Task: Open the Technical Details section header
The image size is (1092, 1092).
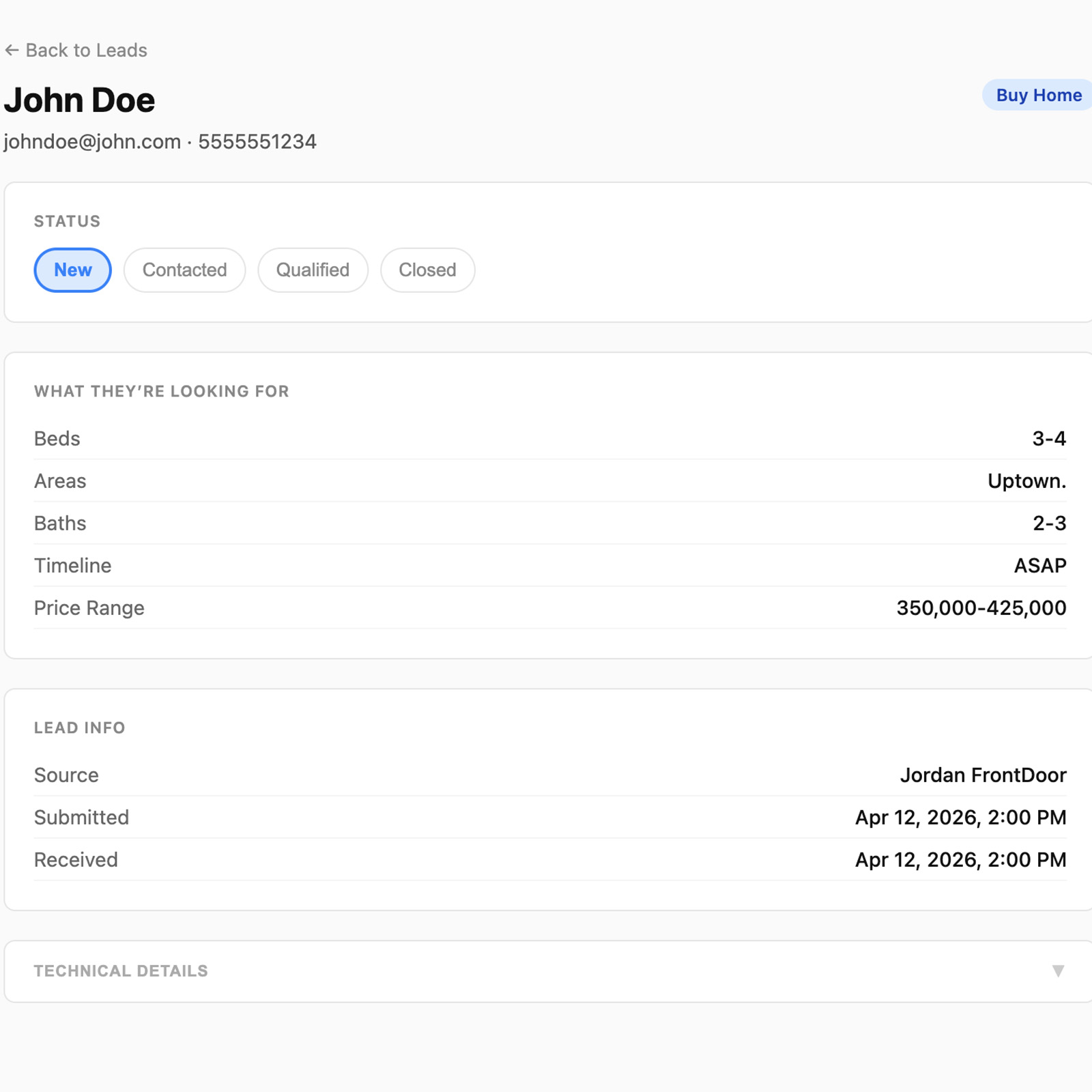Action: (x=121, y=971)
